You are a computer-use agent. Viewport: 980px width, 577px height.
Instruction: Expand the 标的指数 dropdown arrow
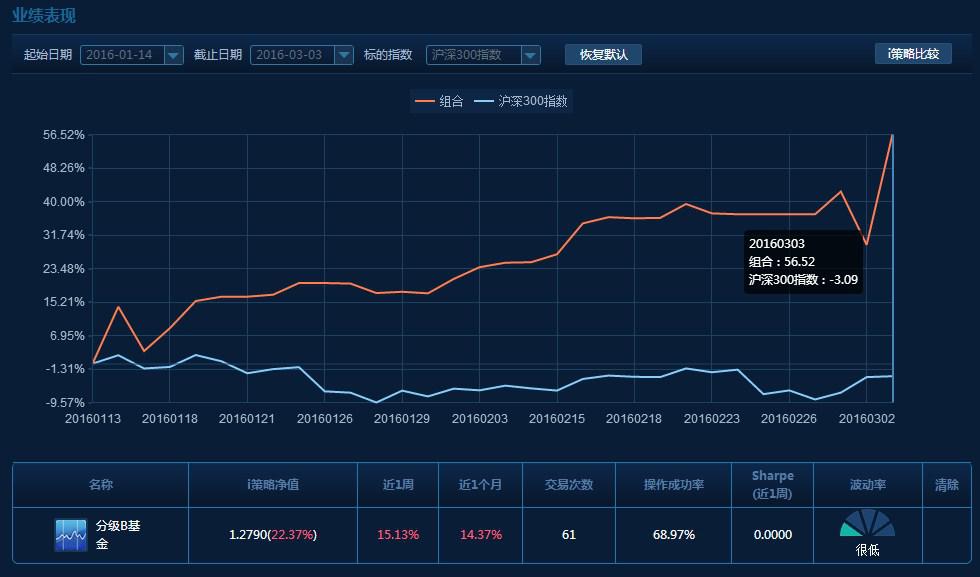coord(530,55)
